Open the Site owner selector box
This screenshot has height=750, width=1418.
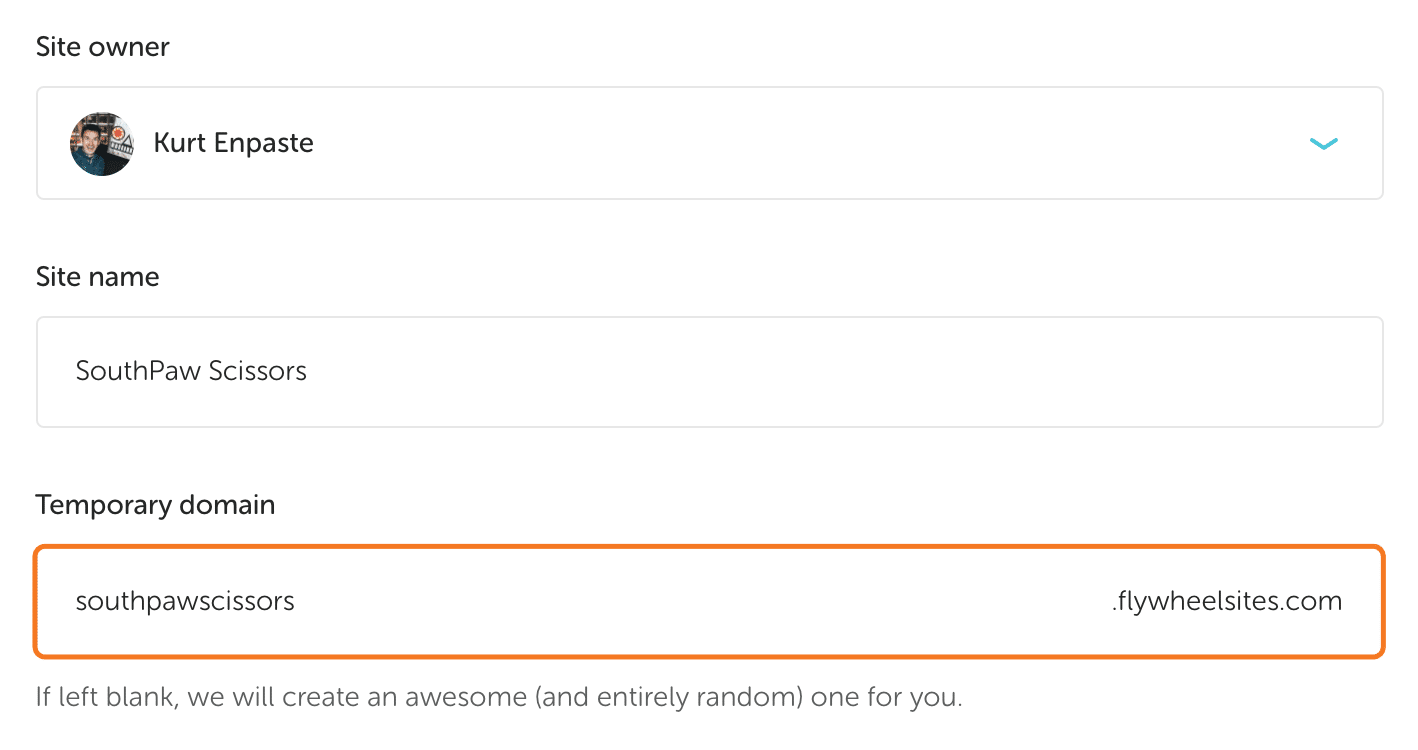710,143
